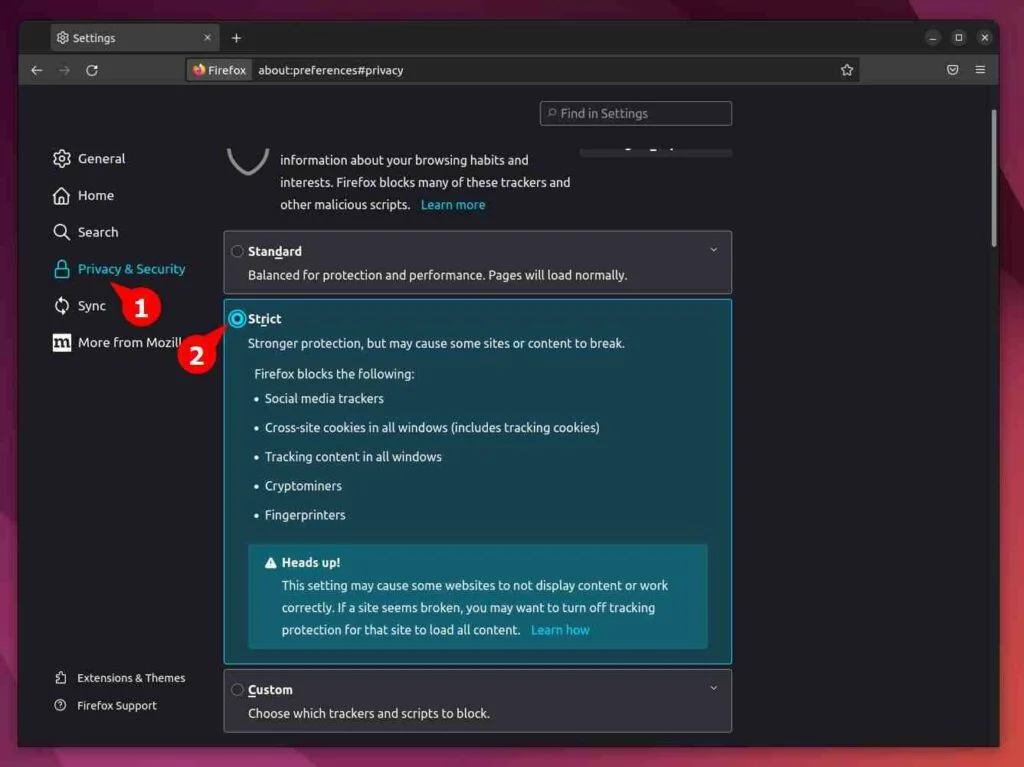
Task: Click the Heads up! warning triangle icon
Action: (270, 563)
